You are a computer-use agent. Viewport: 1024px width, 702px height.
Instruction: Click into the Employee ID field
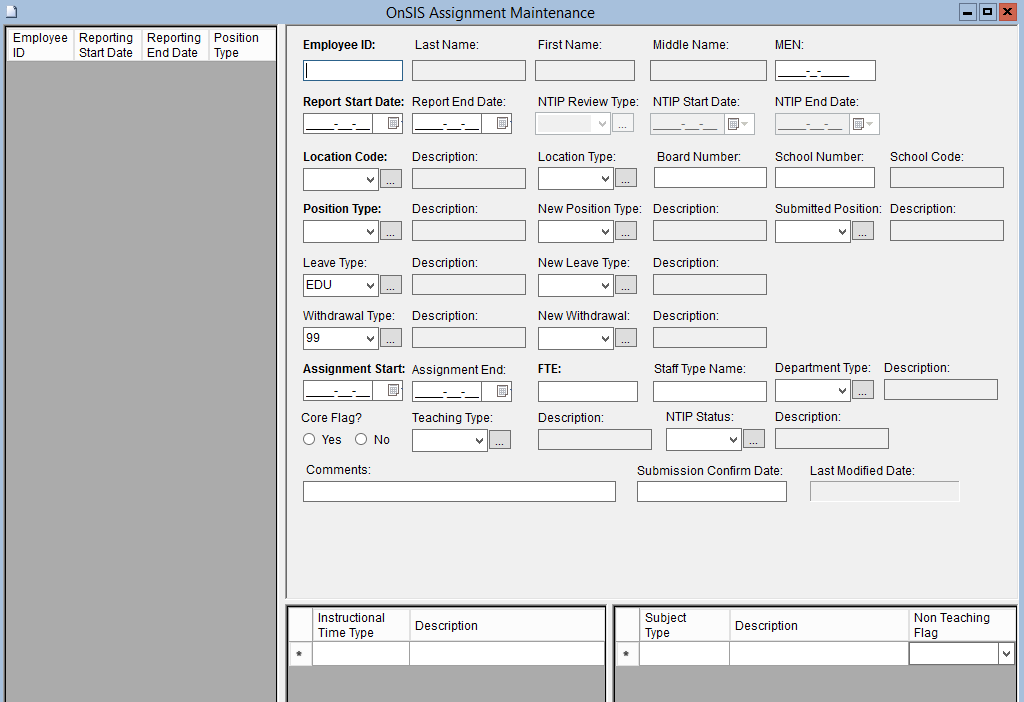352,71
